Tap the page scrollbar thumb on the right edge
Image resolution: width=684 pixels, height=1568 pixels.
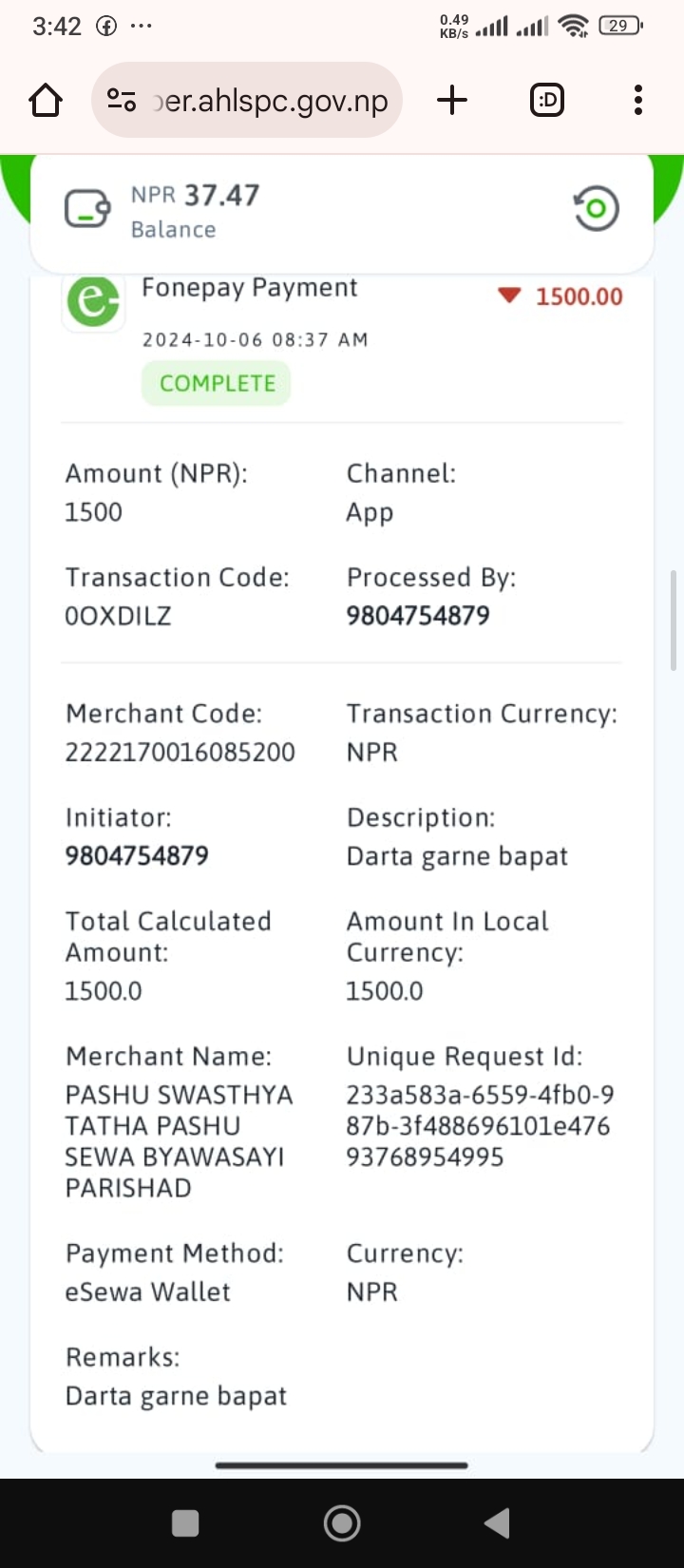[x=674, y=621]
